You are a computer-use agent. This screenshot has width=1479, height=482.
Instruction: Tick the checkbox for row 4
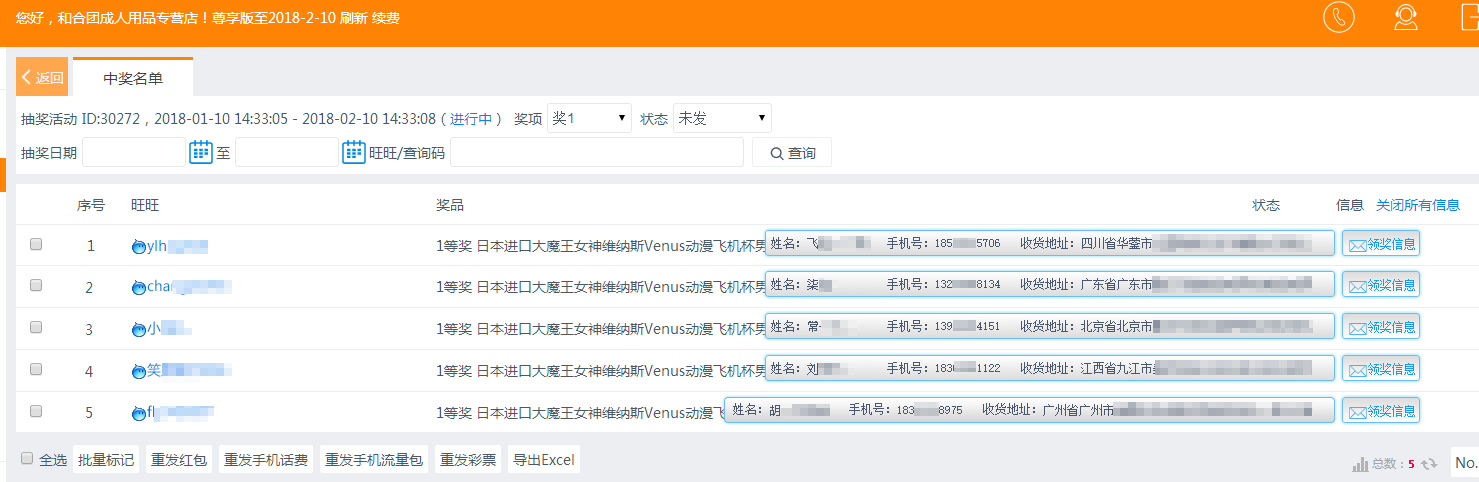(x=36, y=369)
